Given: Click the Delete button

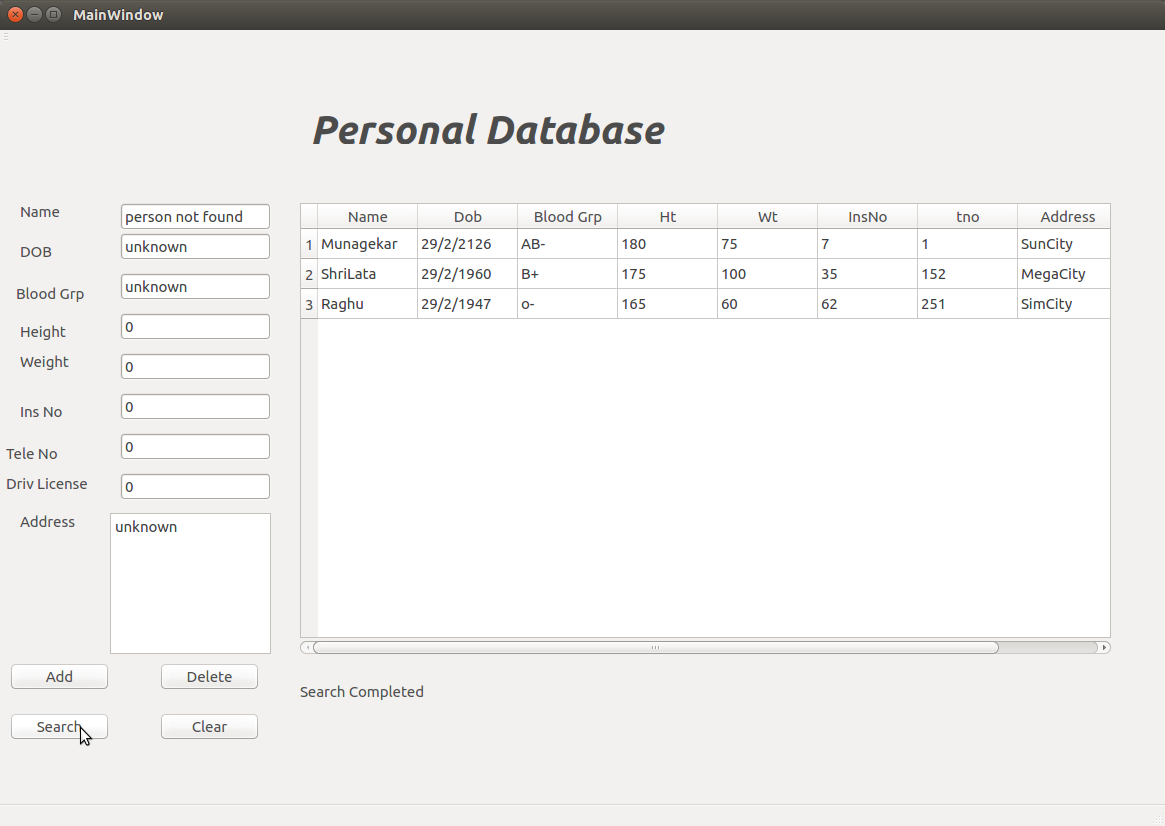Looking at the screenshot, I should (x=209, y=676).
